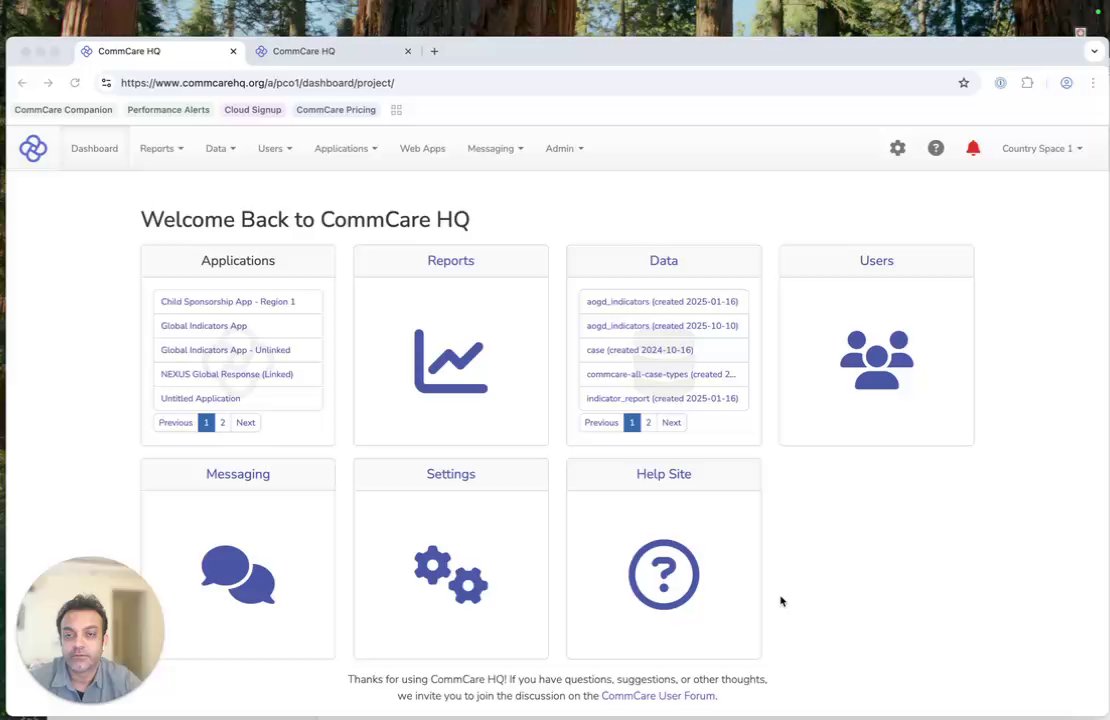Expand the Reports menu dropdown

pyautogui.click(x=161, y=149)
